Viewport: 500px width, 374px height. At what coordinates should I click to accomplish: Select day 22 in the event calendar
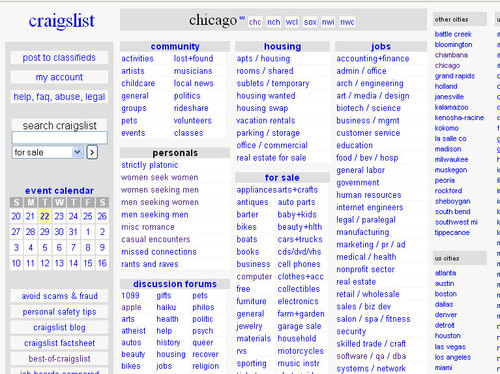point(45,216)
